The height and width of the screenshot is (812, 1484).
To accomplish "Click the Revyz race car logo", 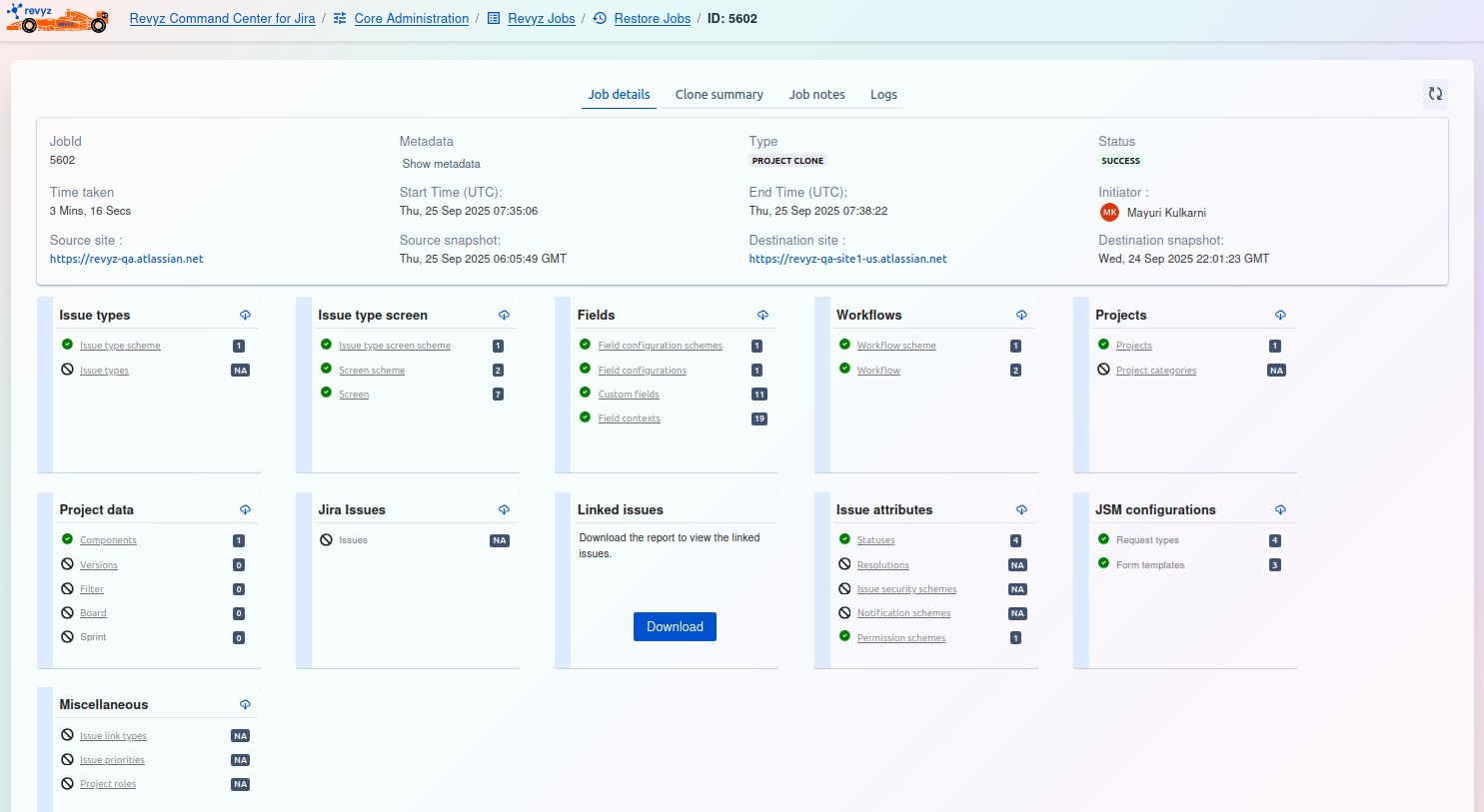I will [57, 18].
